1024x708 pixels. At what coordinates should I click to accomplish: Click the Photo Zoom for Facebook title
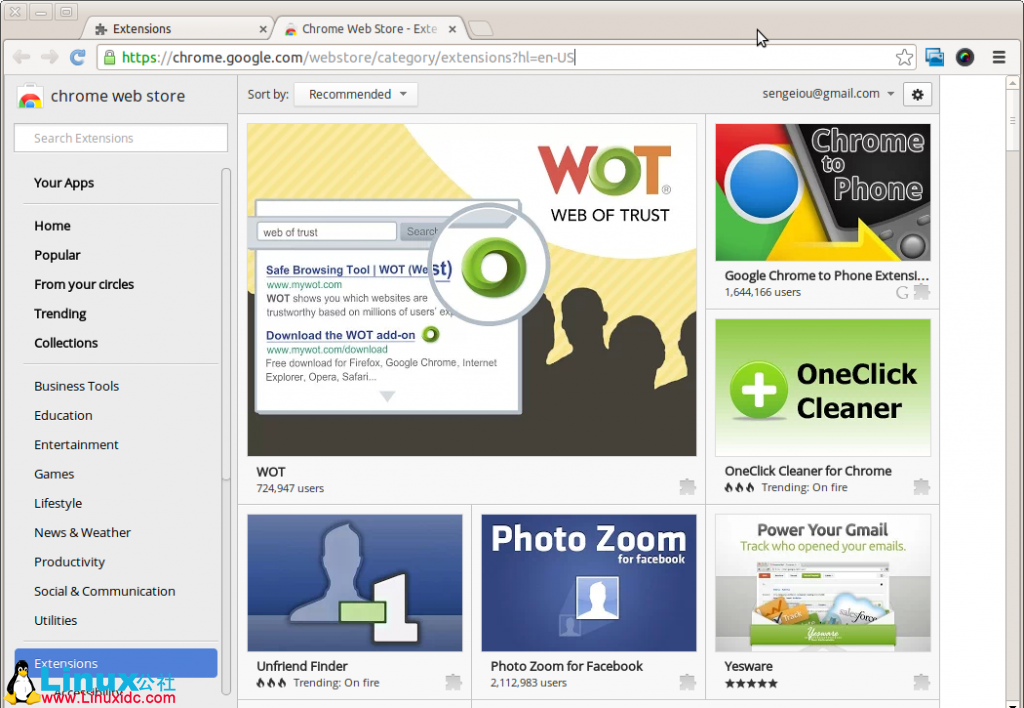(566, 666)
